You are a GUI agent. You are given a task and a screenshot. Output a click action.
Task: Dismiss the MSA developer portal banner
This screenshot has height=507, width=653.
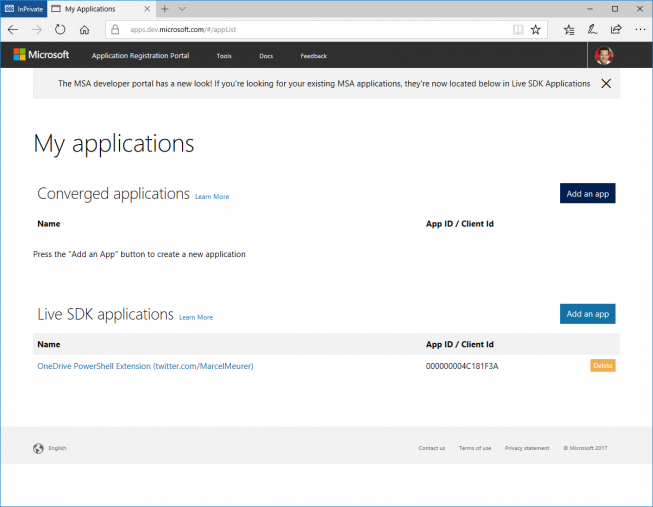[x=606, y=84]
